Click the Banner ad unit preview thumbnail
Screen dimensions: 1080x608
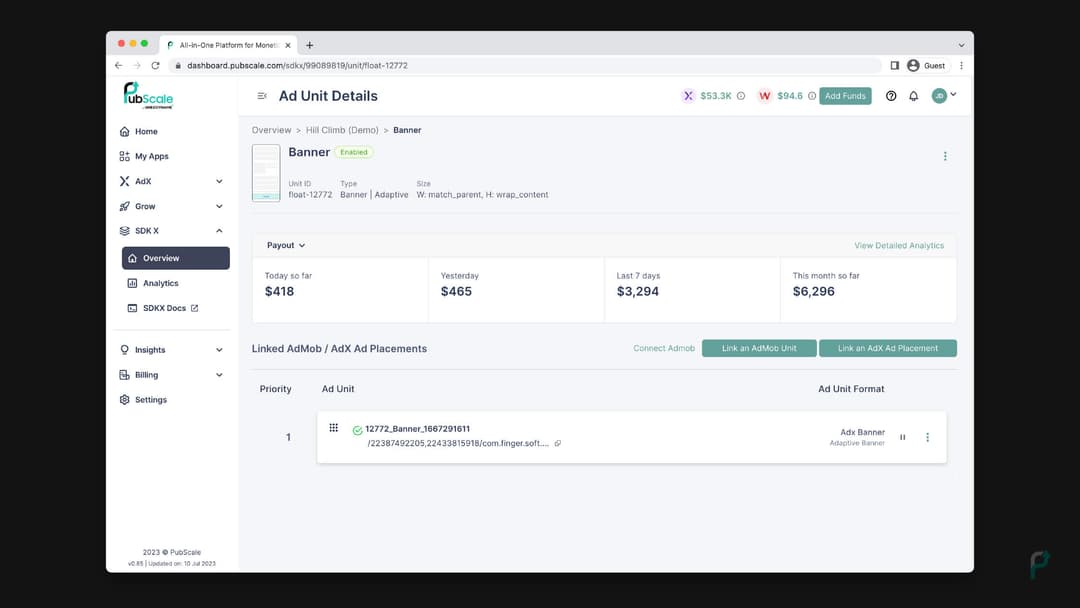[266, 172]
